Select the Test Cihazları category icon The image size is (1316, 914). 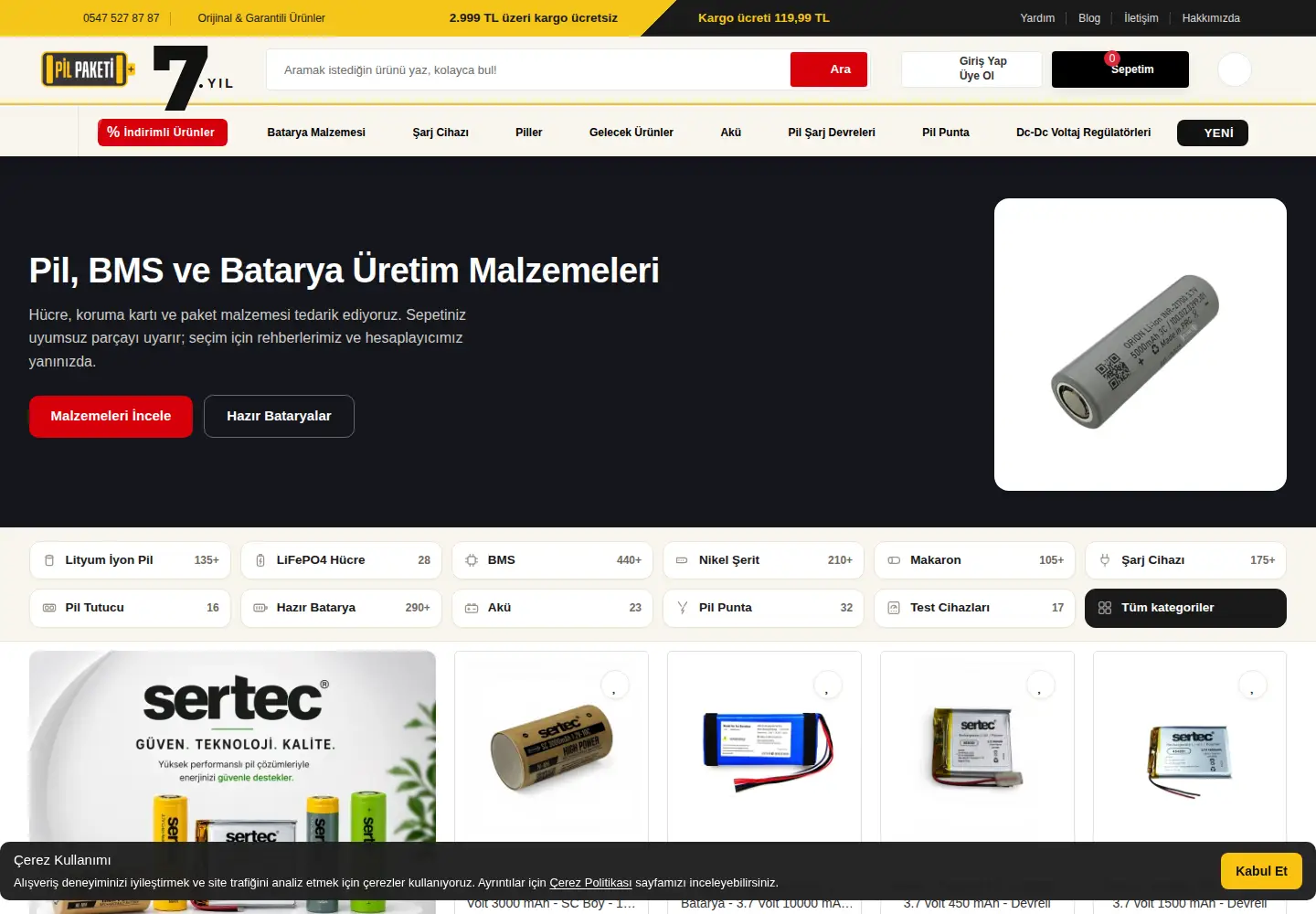point(894,608)
